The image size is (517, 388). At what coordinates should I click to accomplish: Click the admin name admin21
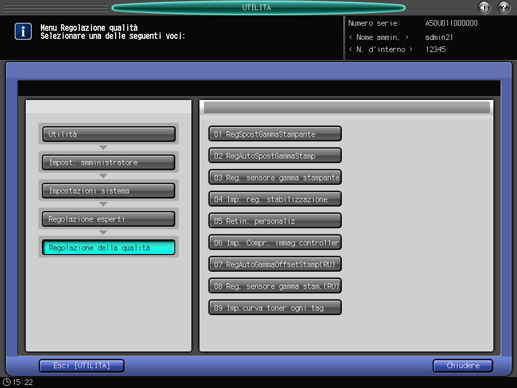[x=439, y=37]
